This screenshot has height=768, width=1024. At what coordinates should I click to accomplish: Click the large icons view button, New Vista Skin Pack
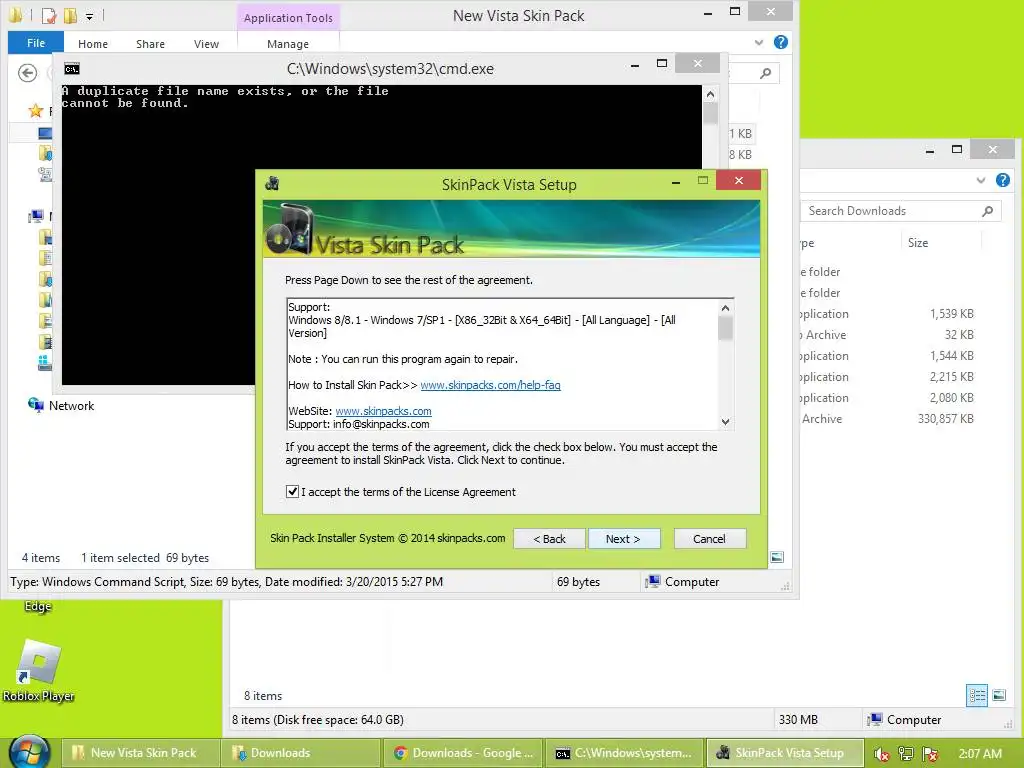[x=777, y=557]
